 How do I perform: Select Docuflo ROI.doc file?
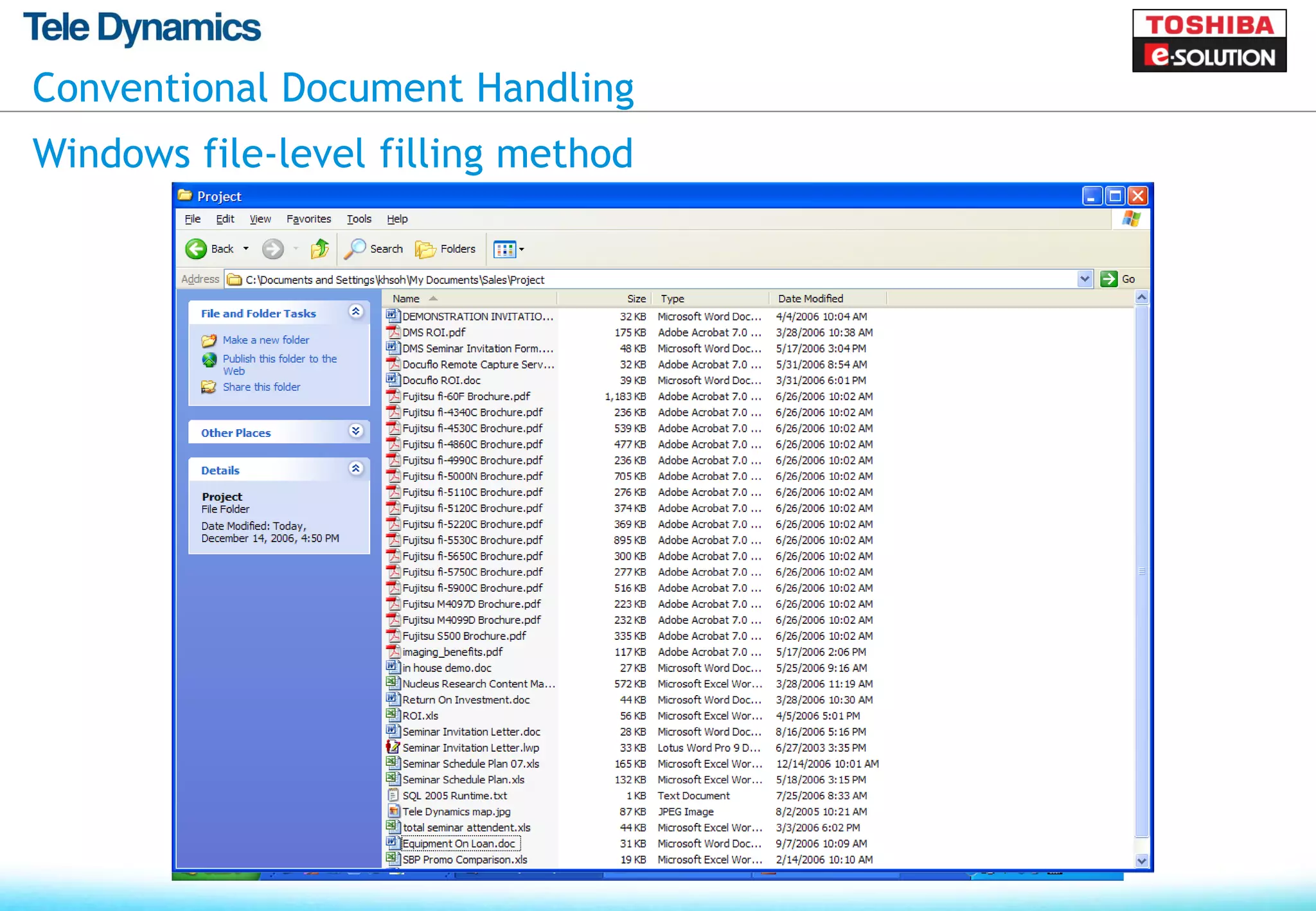(441, 380)
